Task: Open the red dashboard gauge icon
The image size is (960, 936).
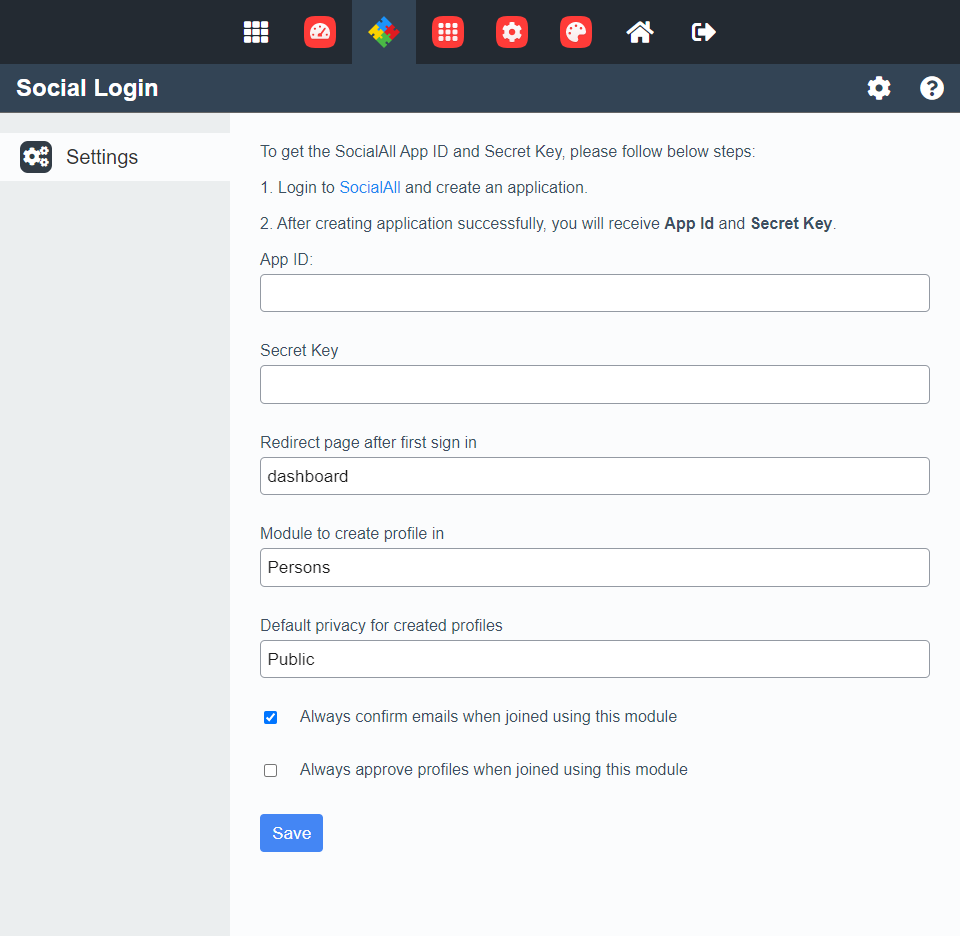Action: click(x=320, y=32)
